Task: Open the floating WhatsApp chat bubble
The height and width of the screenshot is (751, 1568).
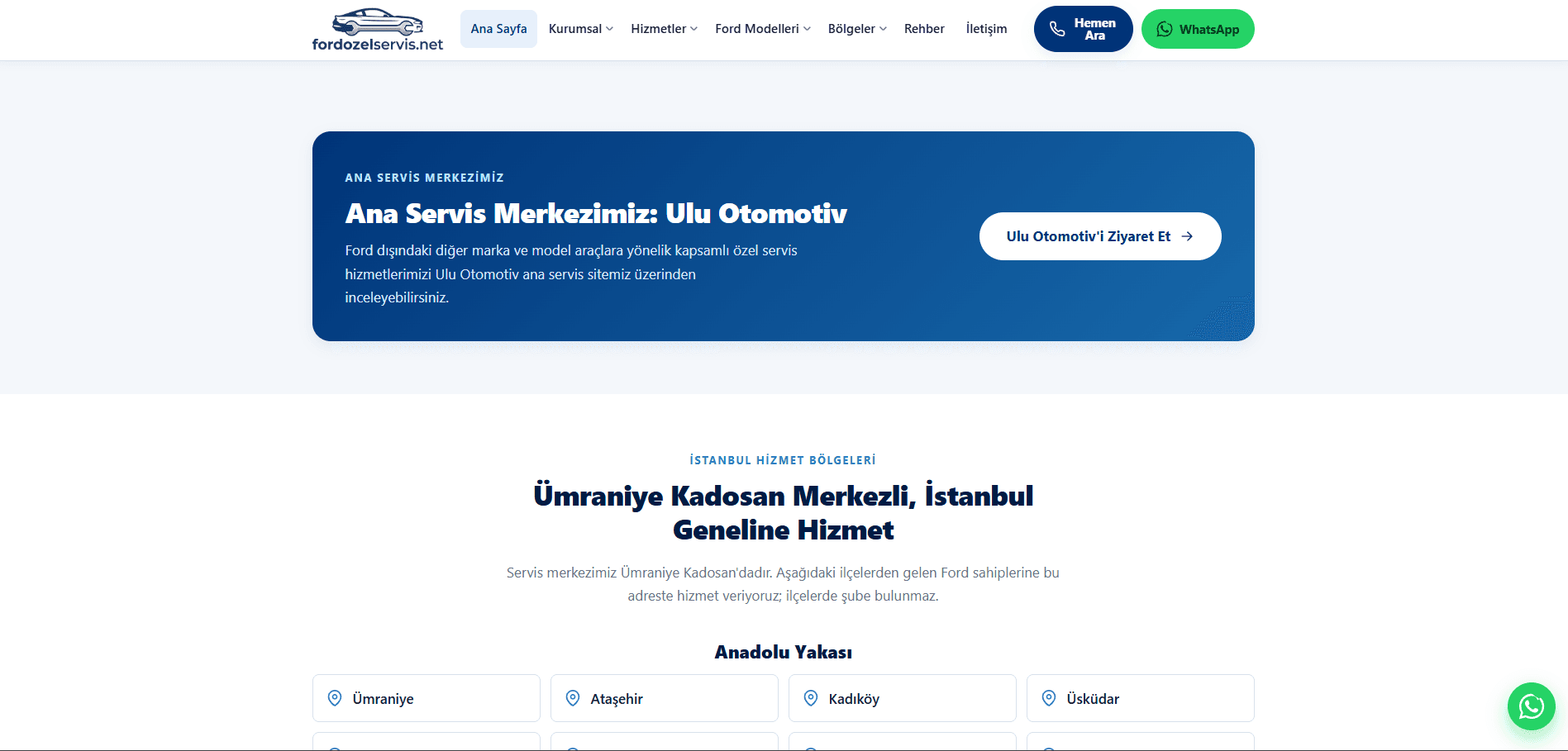Action: click(x=1531, y=706)
